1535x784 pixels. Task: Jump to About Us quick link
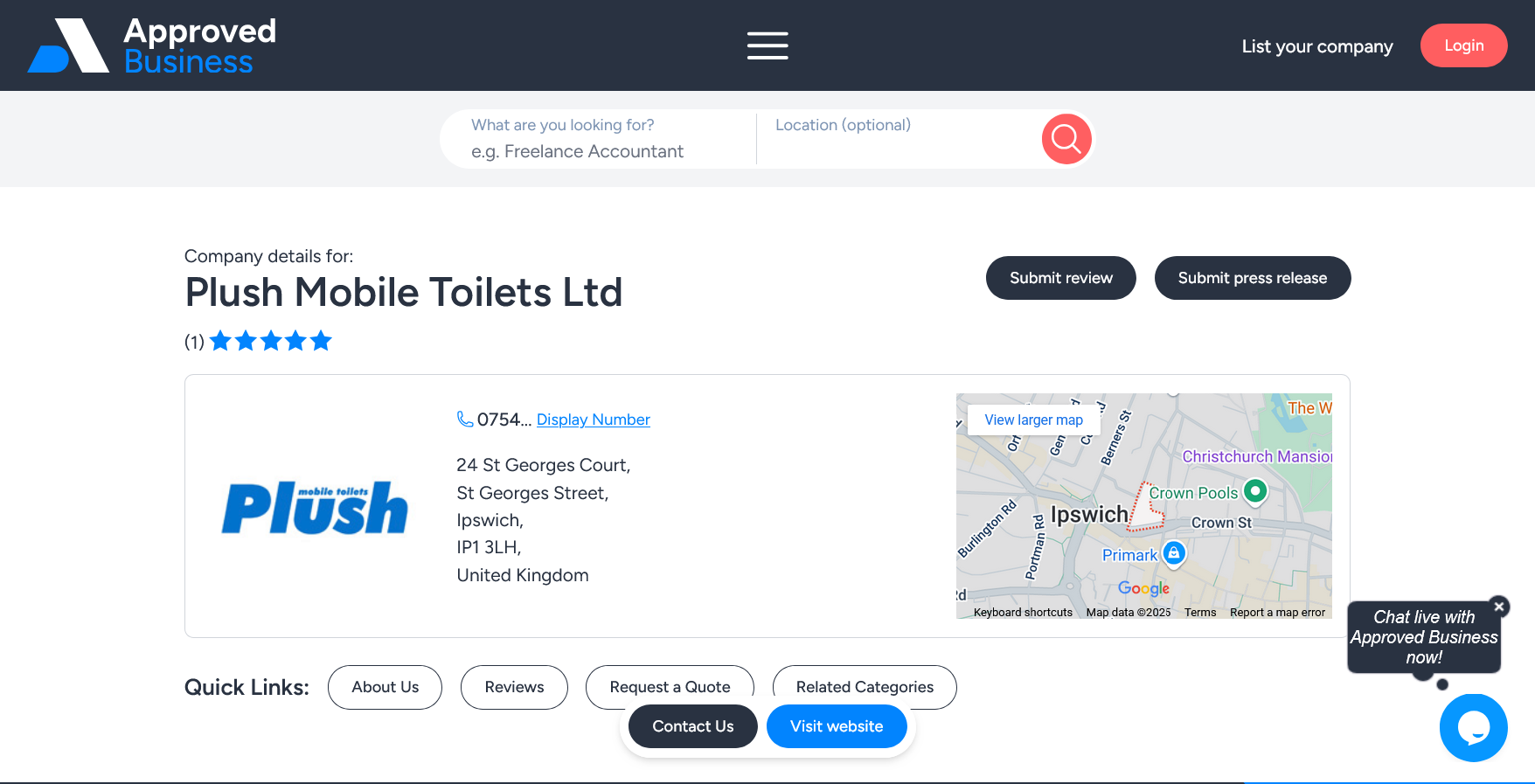click(385, 687)
